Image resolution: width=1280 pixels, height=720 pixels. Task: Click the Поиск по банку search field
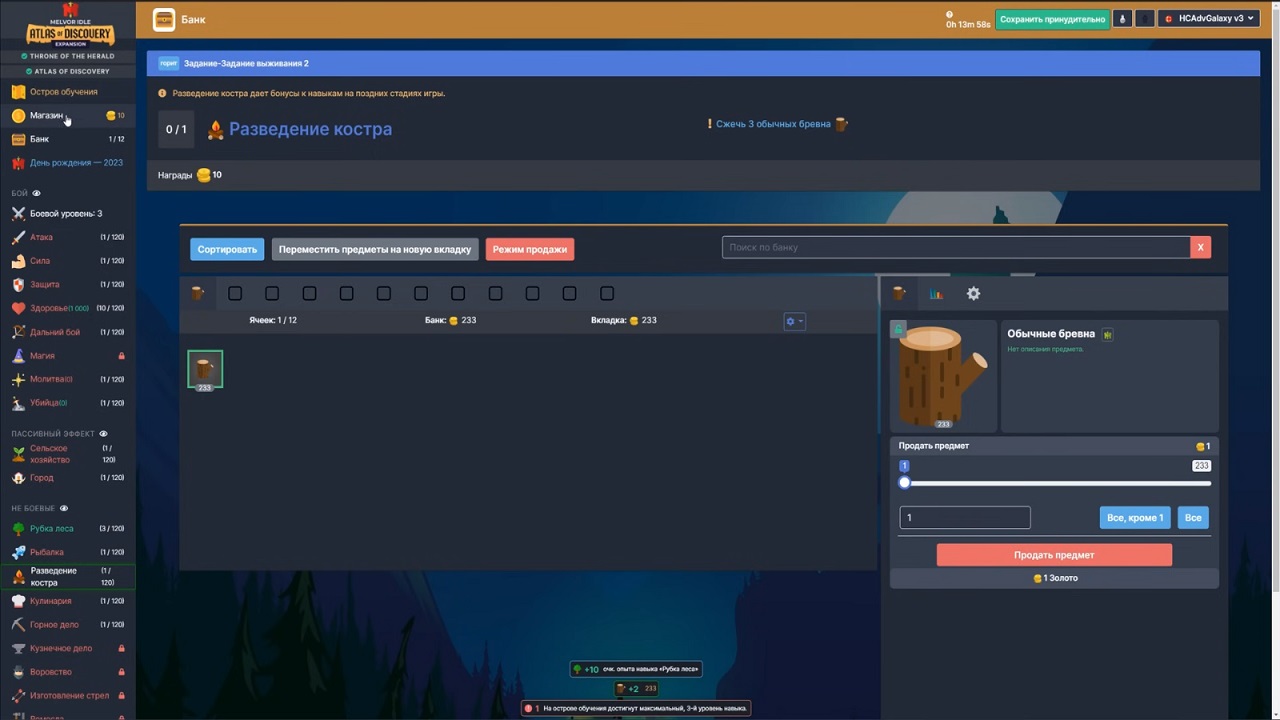(x=955, y=247)
